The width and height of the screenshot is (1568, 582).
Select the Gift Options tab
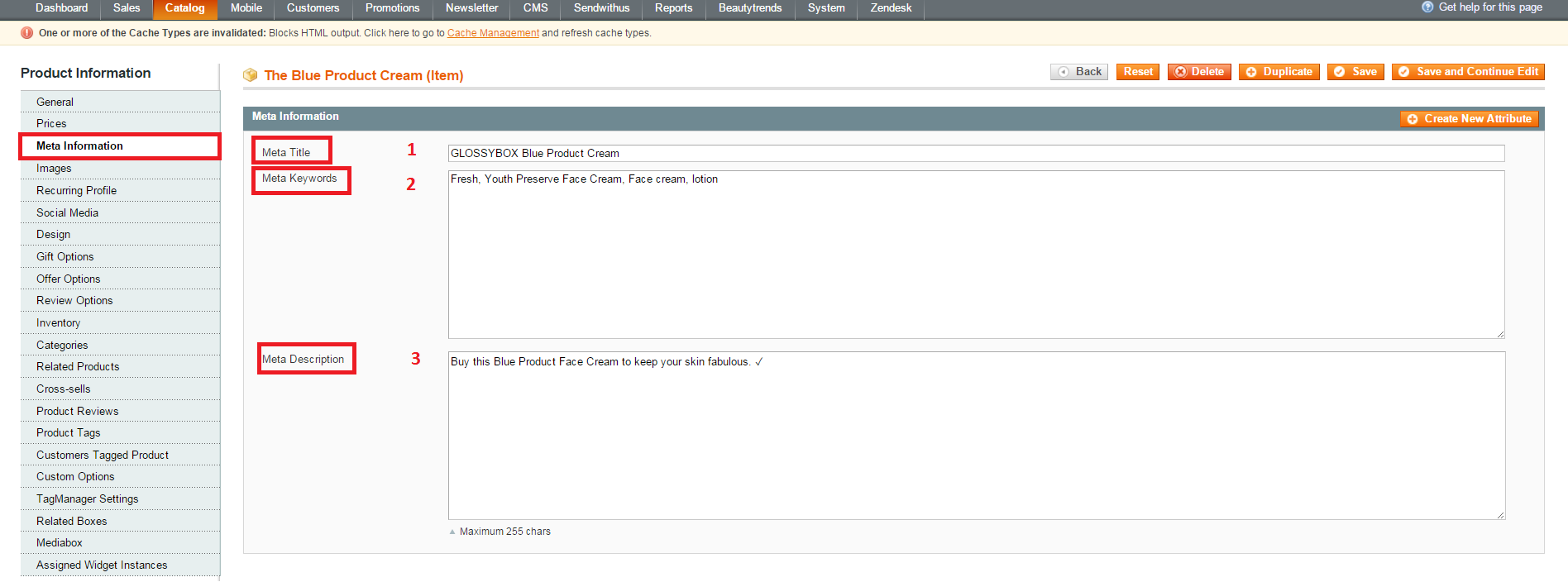tap(120, 256)
